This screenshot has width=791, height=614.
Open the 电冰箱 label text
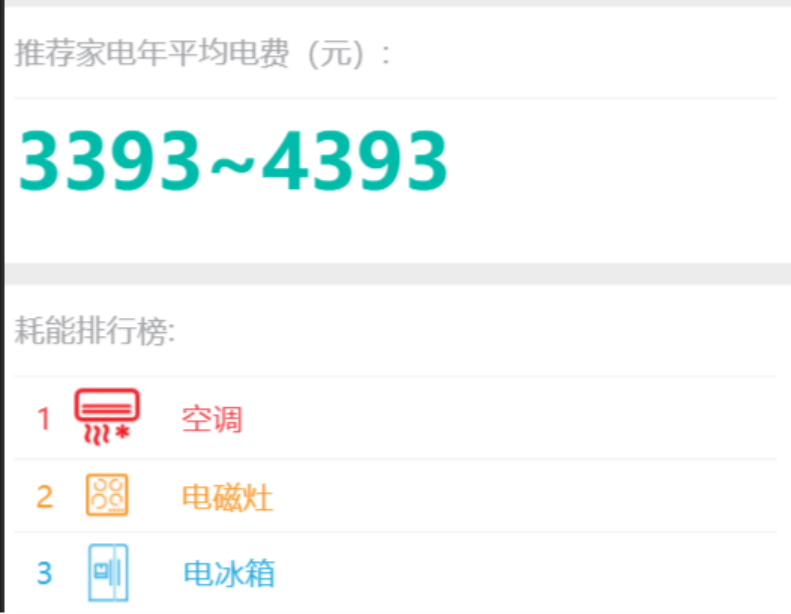click(x=229, y=573)
